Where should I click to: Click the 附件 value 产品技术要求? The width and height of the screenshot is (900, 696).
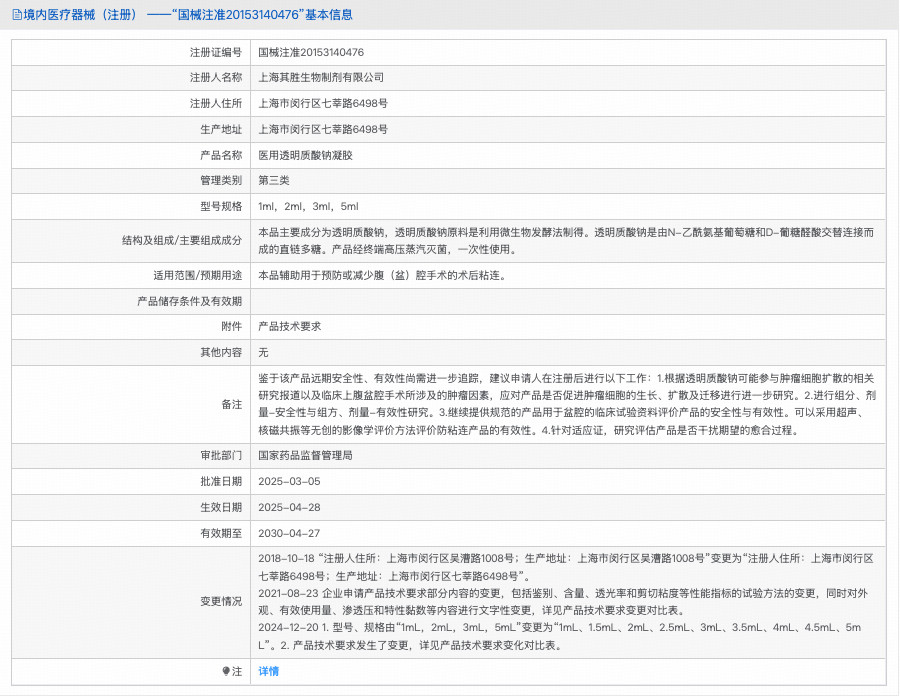tap(289, 326)
